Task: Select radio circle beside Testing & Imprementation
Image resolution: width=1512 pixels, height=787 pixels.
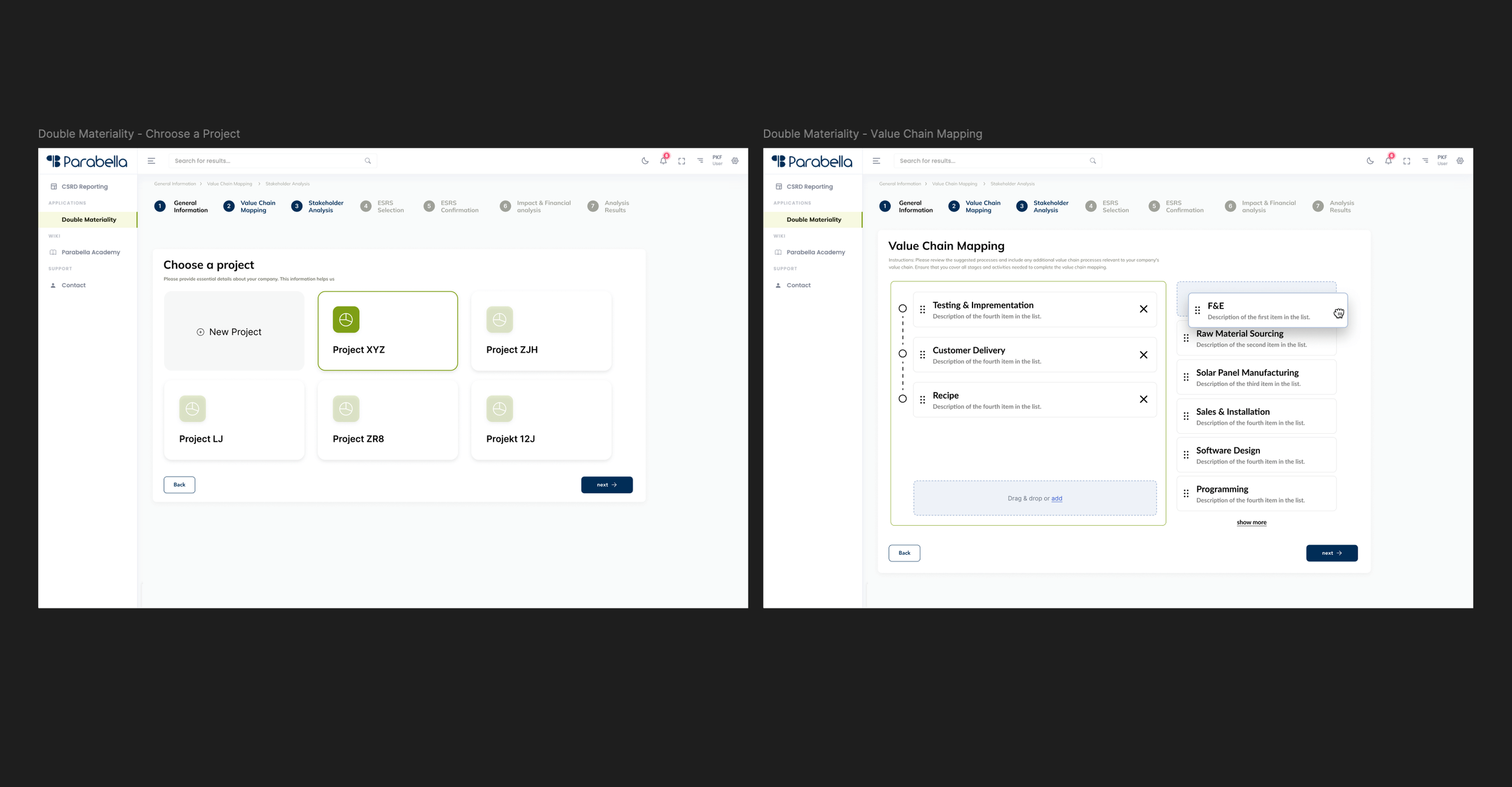Action: [x=902, y=309]
